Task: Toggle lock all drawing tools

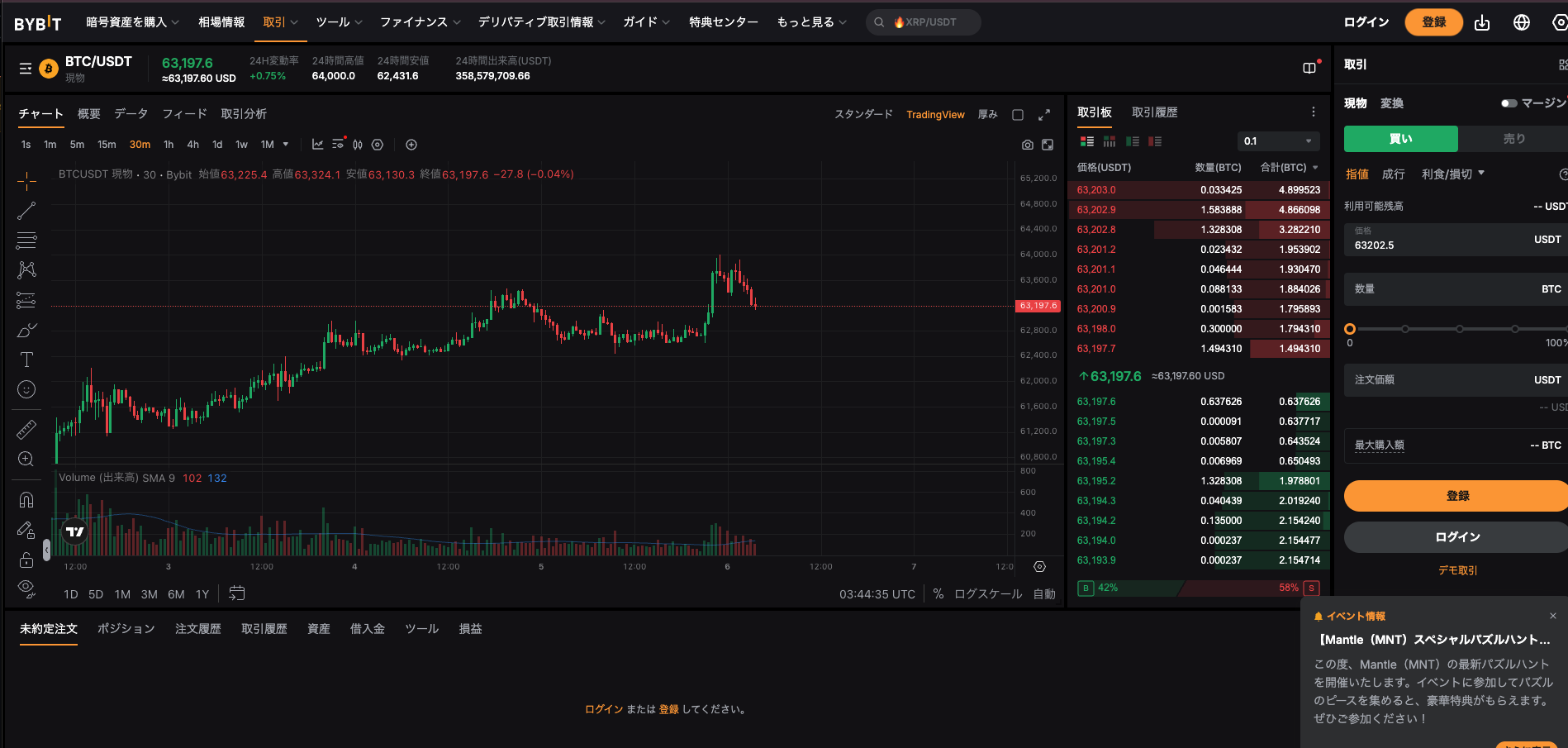Action: point(26,560)
